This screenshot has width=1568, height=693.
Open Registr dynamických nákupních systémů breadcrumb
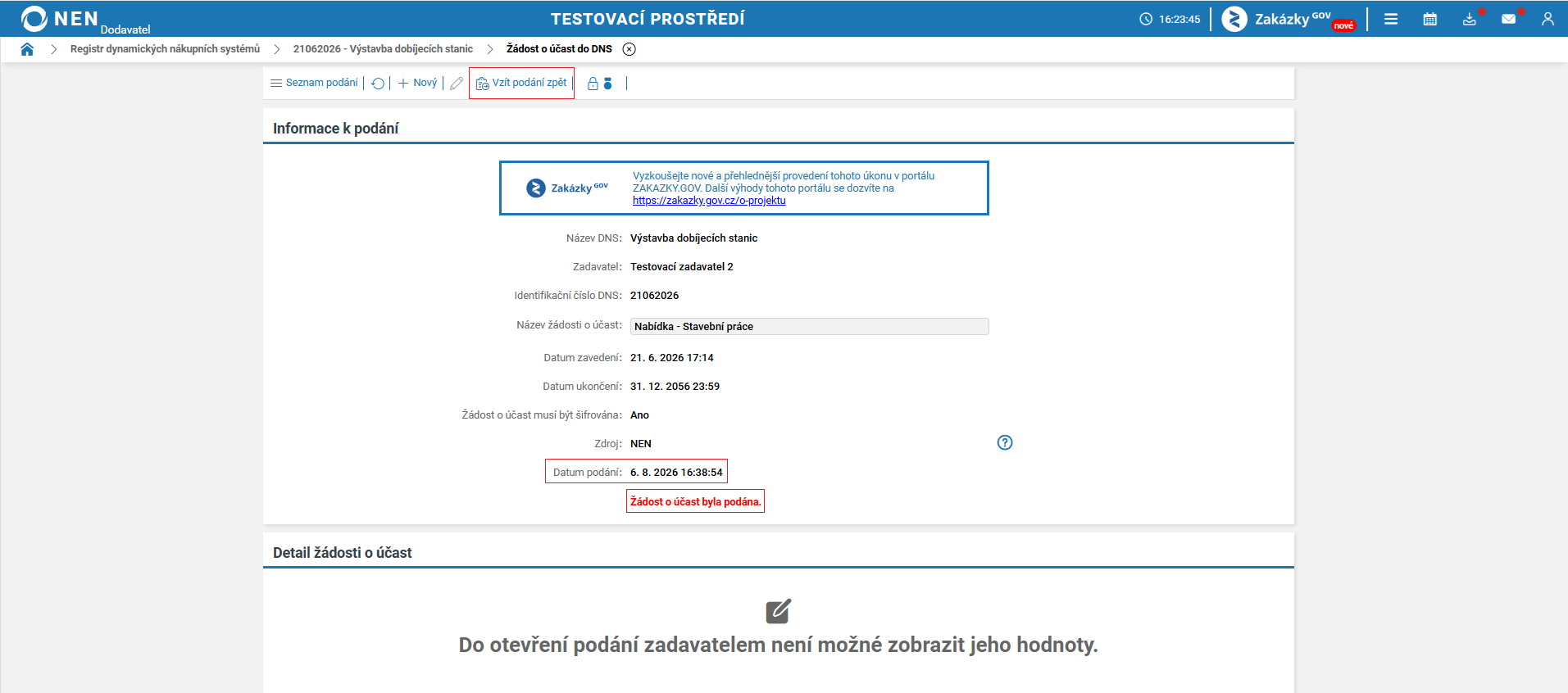(165, 49)
